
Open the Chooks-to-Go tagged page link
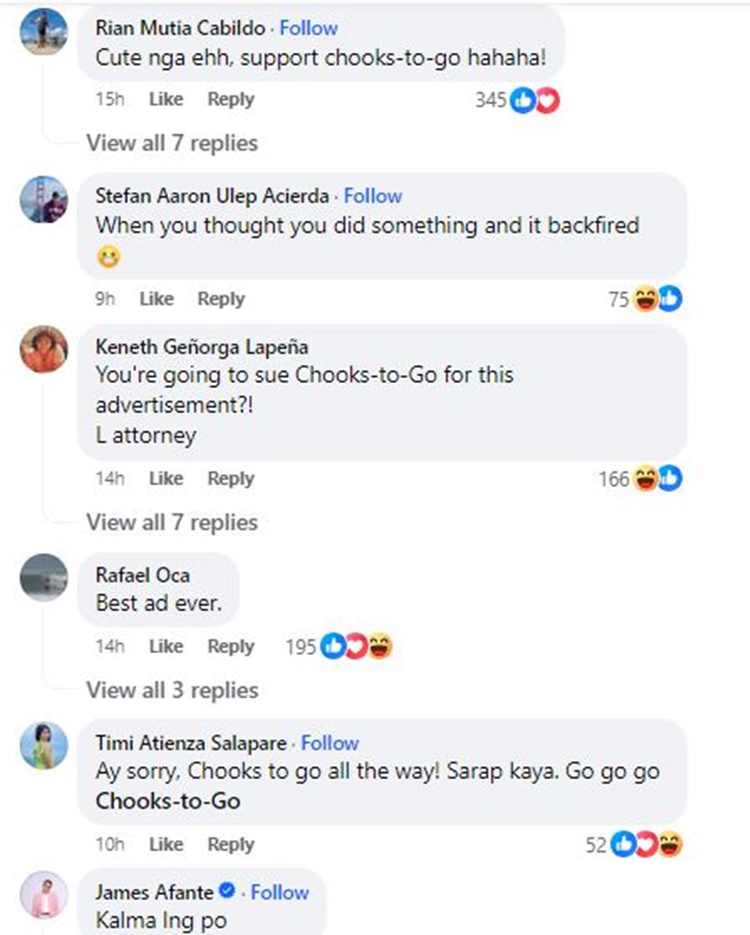click(168, 801)
